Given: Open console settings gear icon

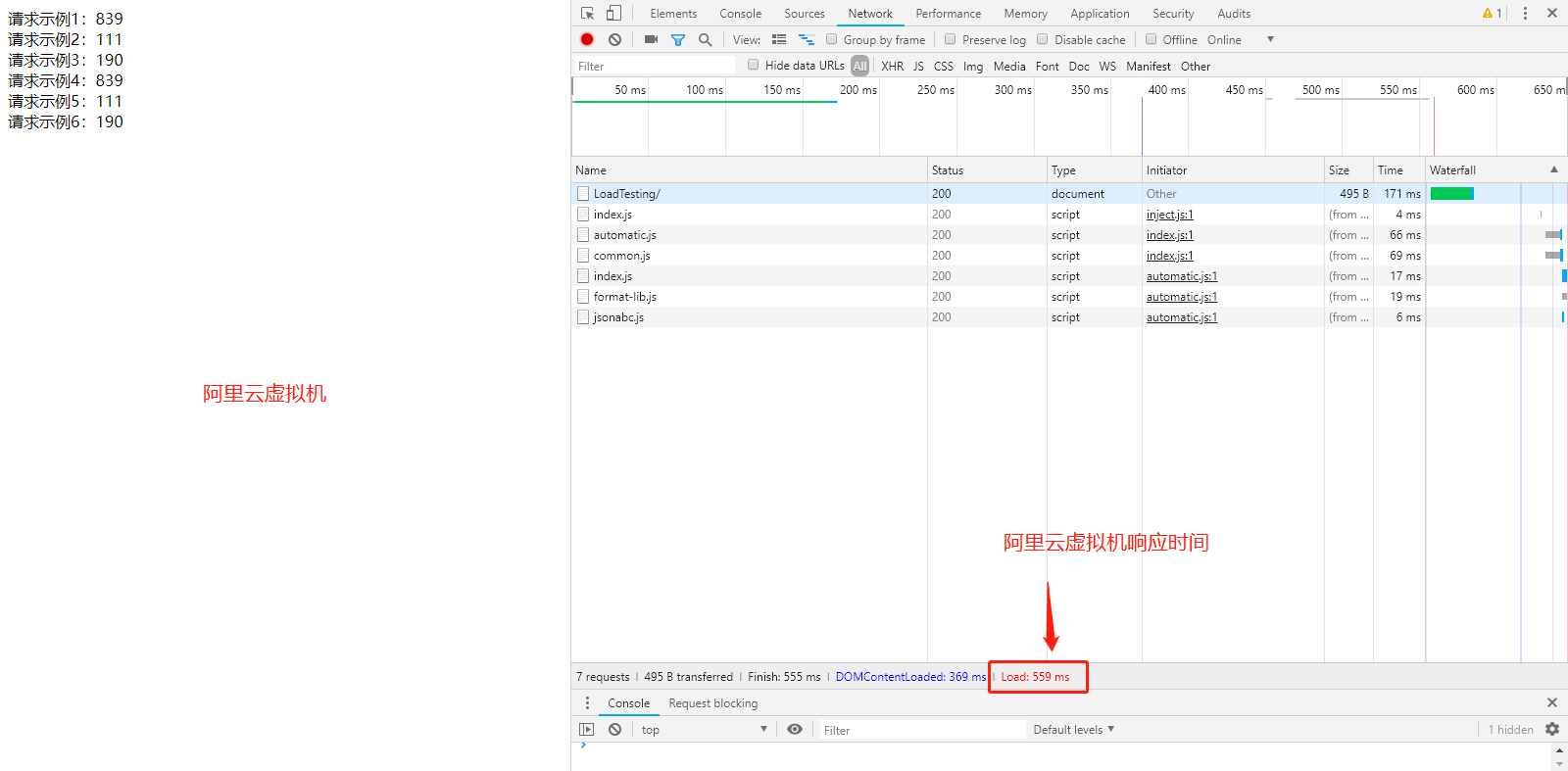Looking at the screenshot, I should tap(1552, 729).
